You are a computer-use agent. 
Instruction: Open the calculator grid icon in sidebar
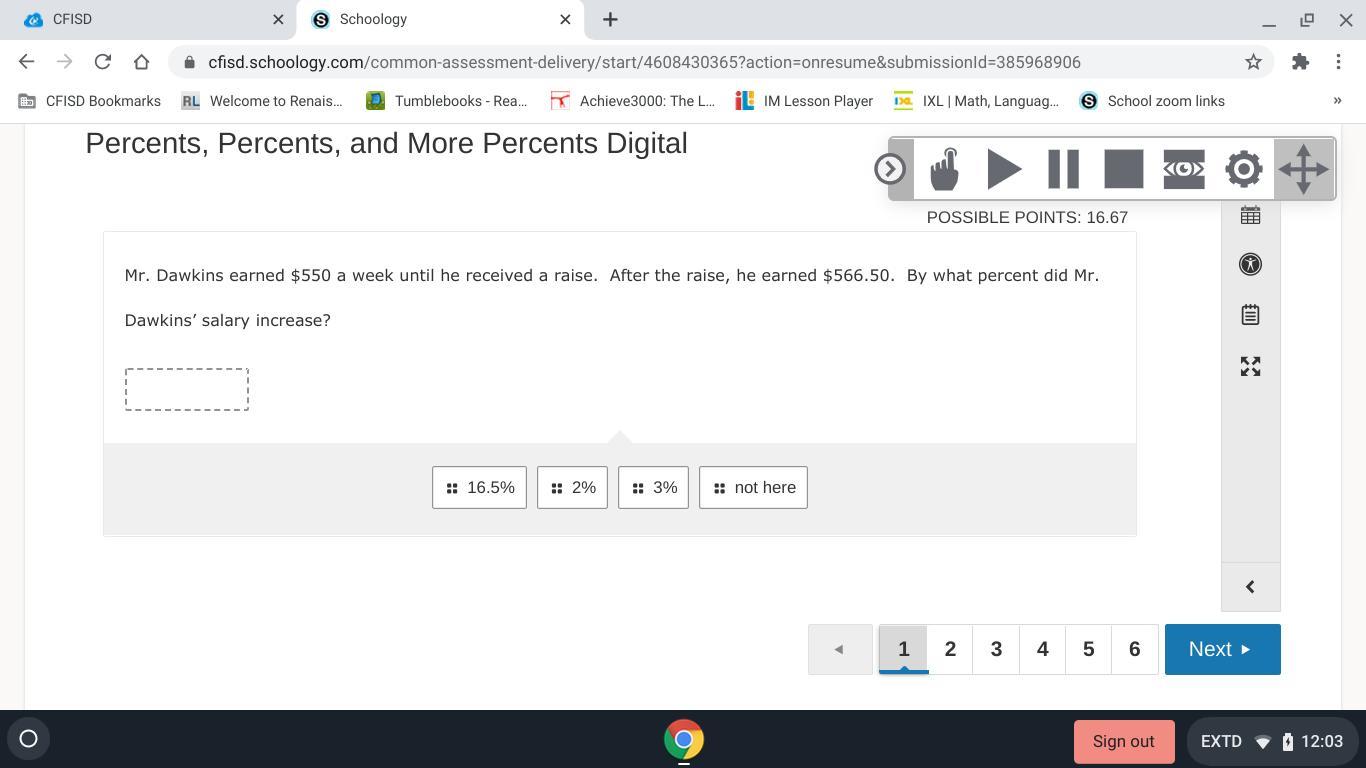click(x=1250, y=215)
